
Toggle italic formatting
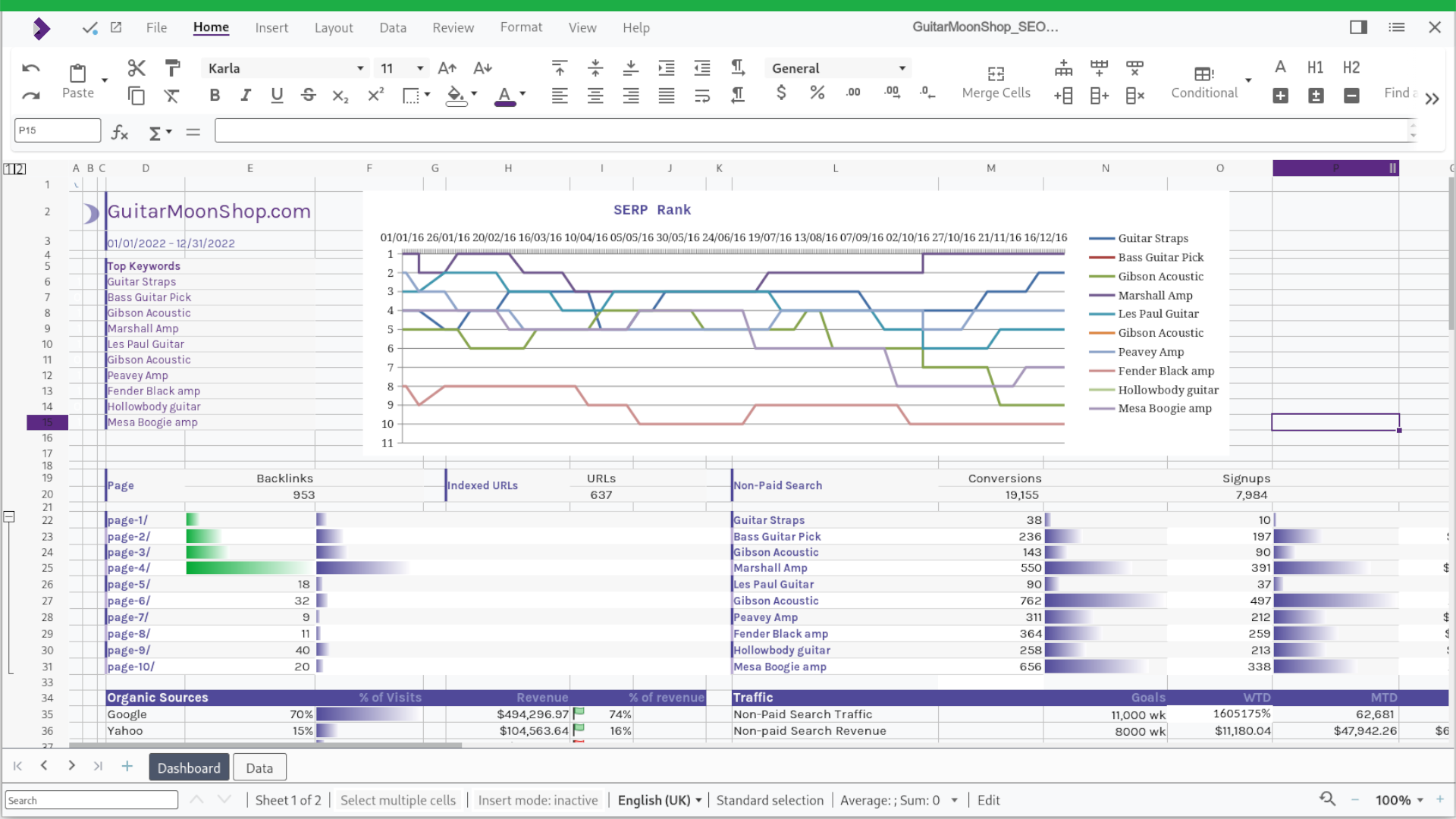coord(245,96)
